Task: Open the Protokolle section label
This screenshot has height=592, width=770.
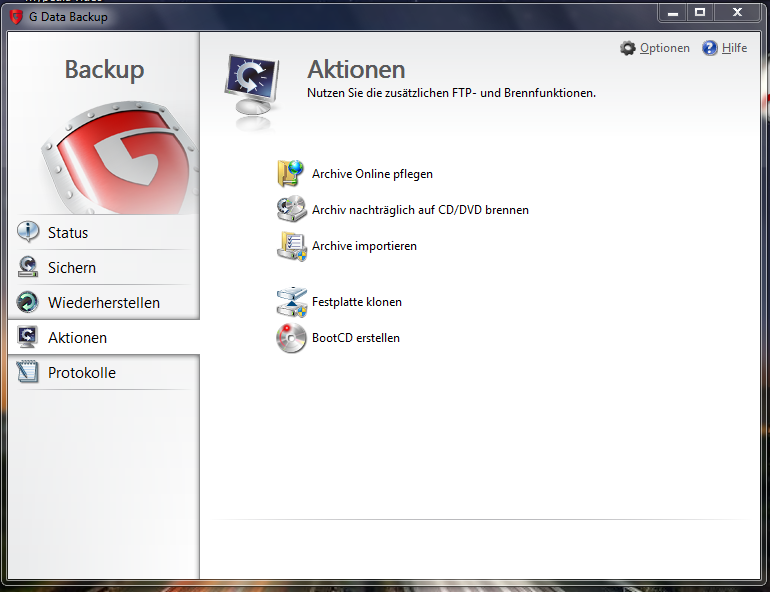Action: pos(82,373)
